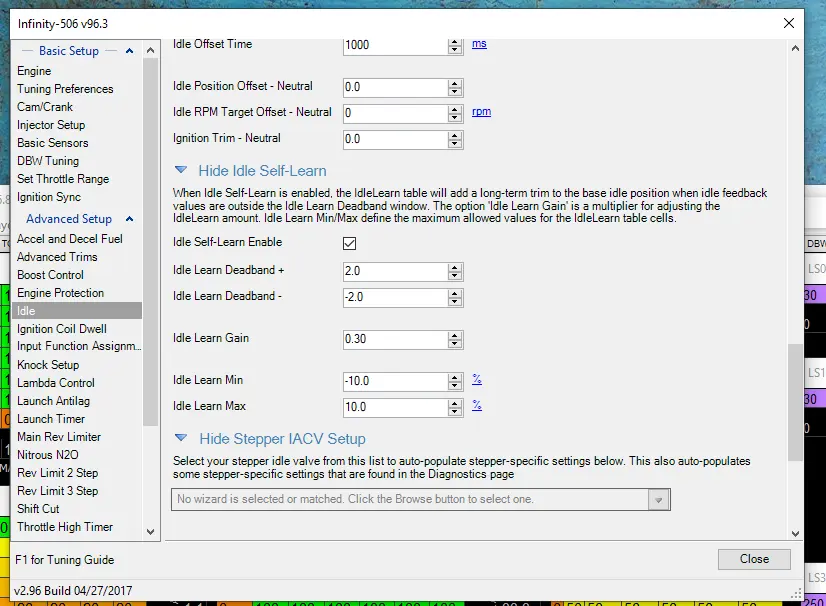Open the Cam/Crank page
The height and width of the screenshot is (606, 826).
point(45,106)
